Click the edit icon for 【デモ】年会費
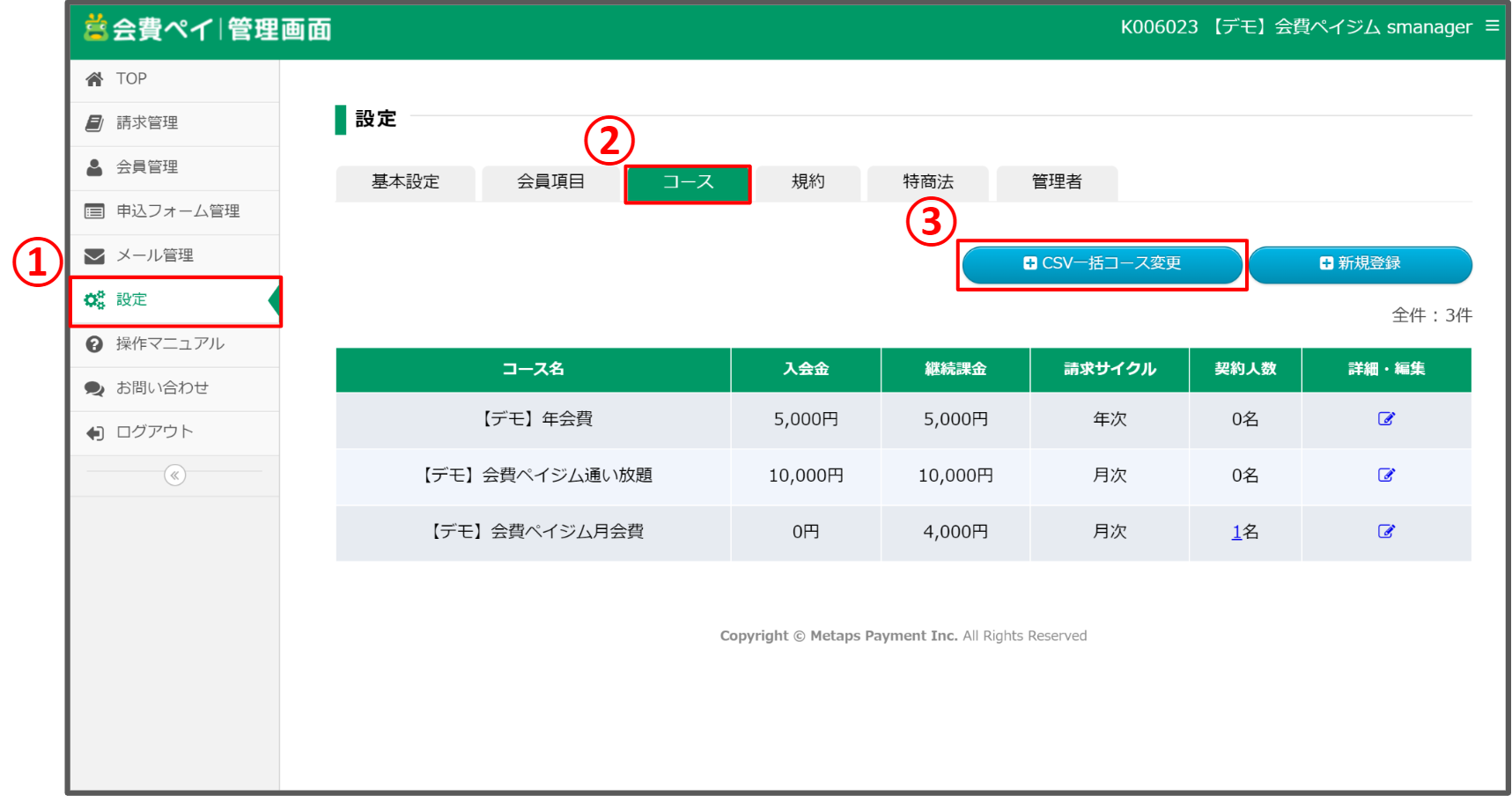1512x796 pixels. [x=1386, y=419]
